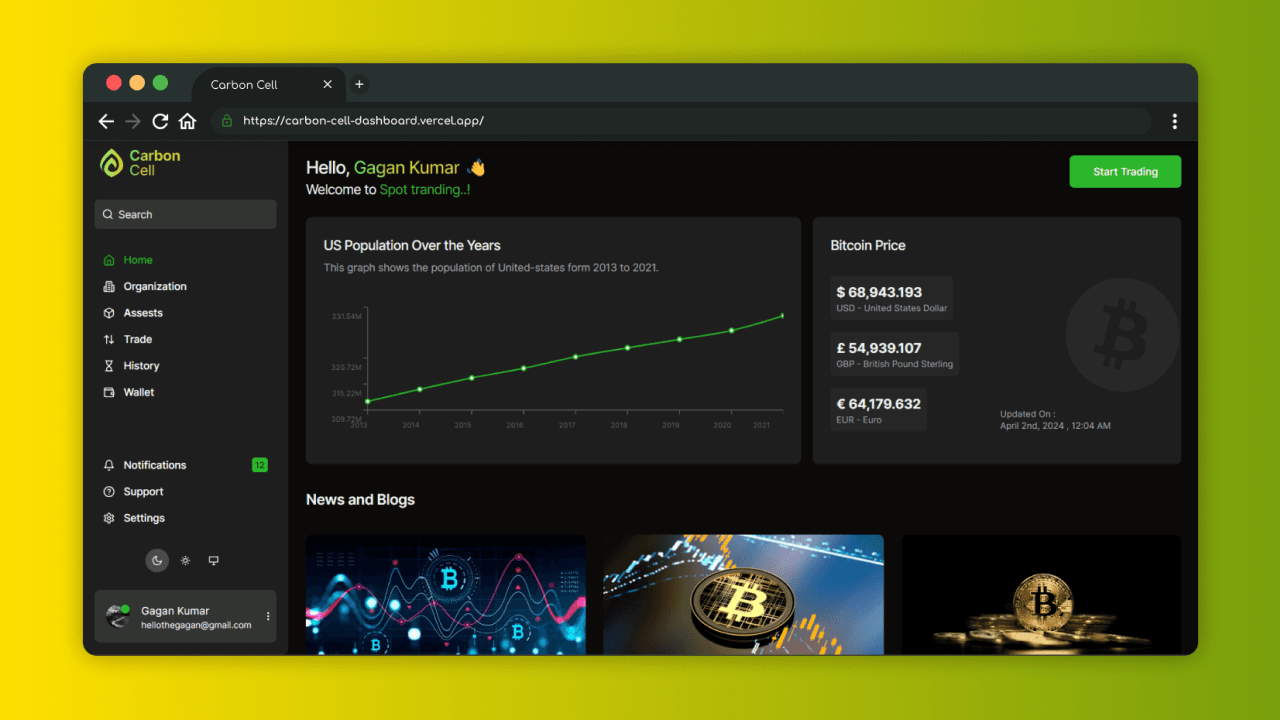
Task: Open a new tab with plus icon
Action: click(x=359, y=85)
